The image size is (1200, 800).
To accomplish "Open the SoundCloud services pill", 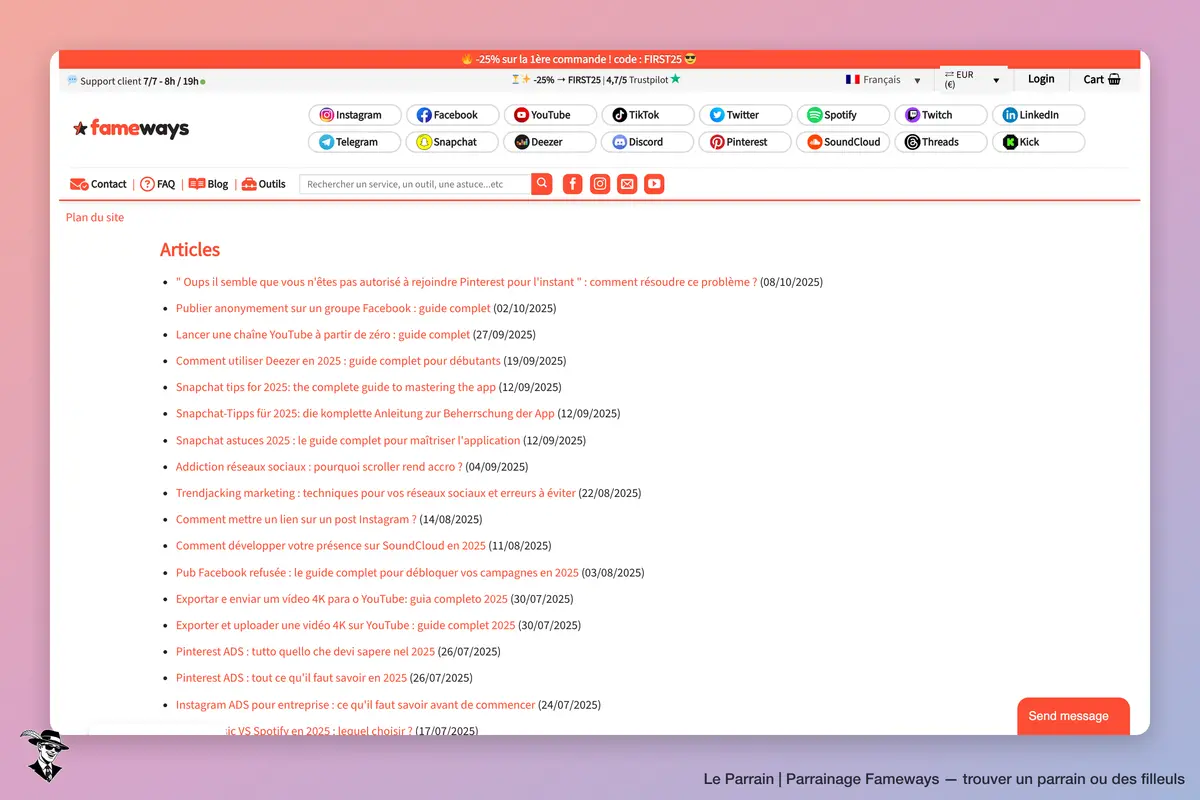I will point(842,142).
